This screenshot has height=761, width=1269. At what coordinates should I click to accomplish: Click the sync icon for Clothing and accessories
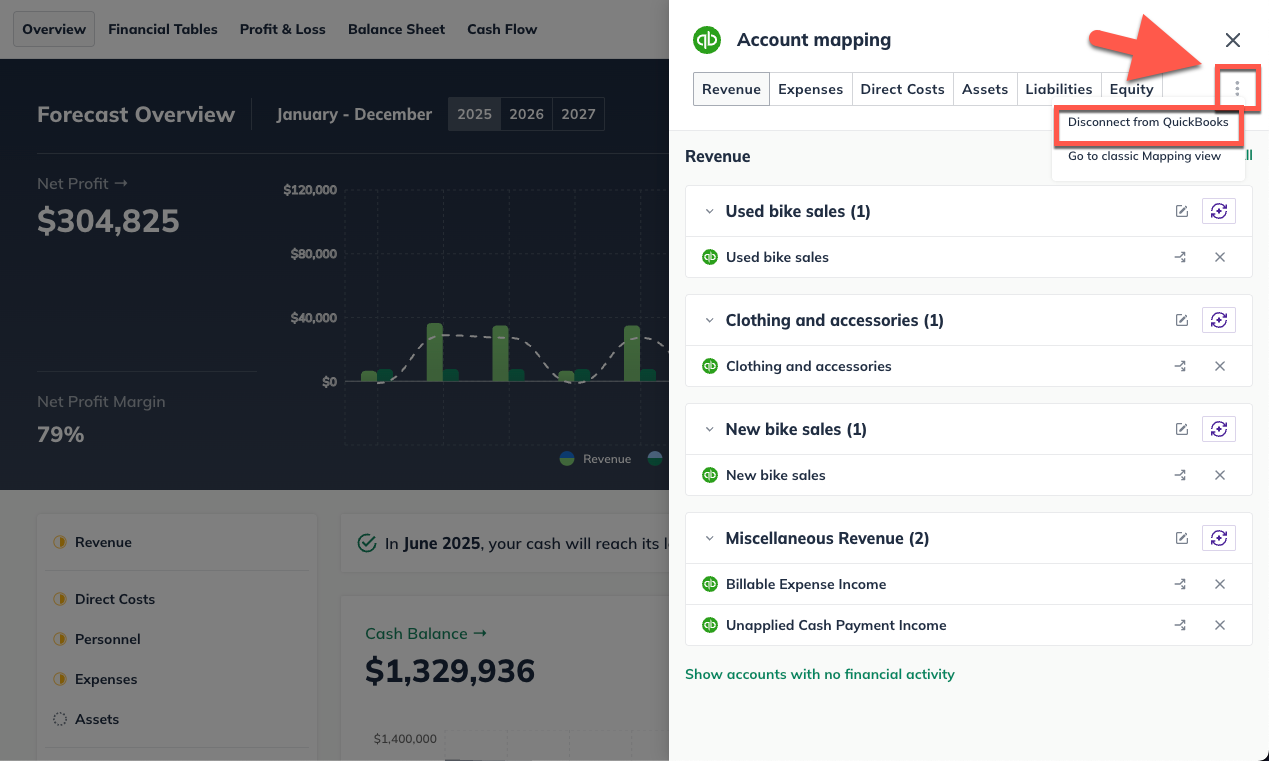click(x=1218, y=320)
